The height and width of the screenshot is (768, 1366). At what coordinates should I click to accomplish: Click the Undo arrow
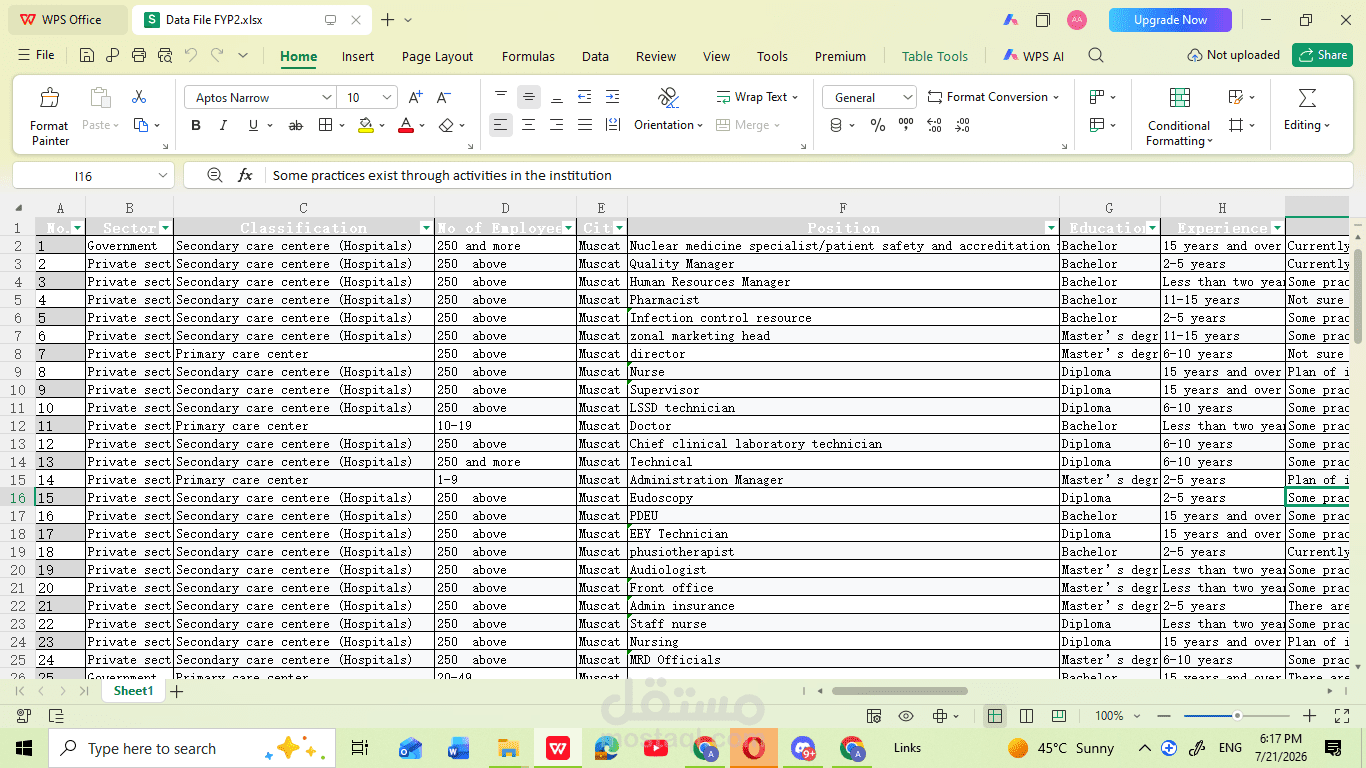(191, 55)
